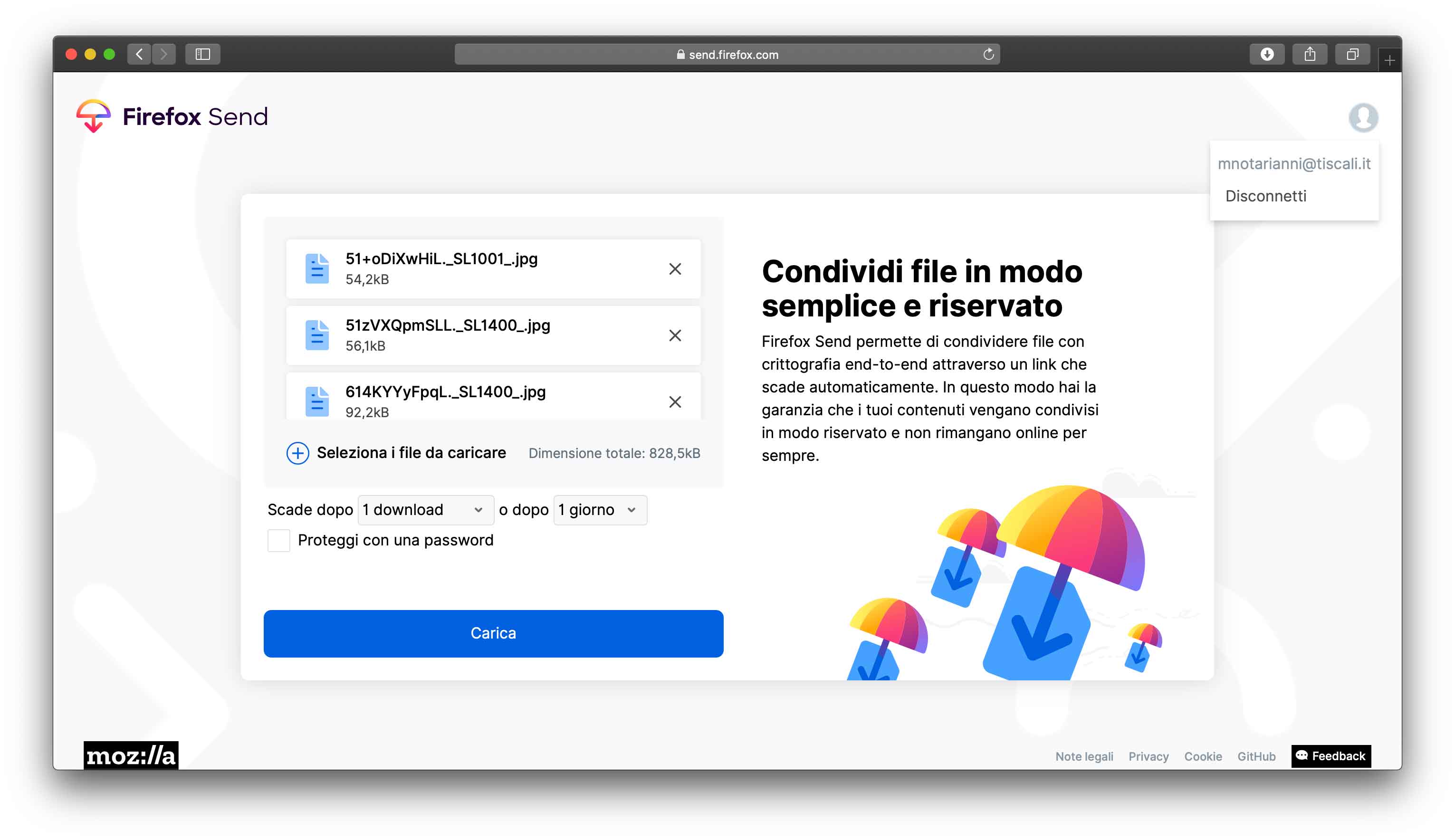Toggle the Safari sidebar
The width and height of the screenshot is (1455, 840).
(202, 54)
